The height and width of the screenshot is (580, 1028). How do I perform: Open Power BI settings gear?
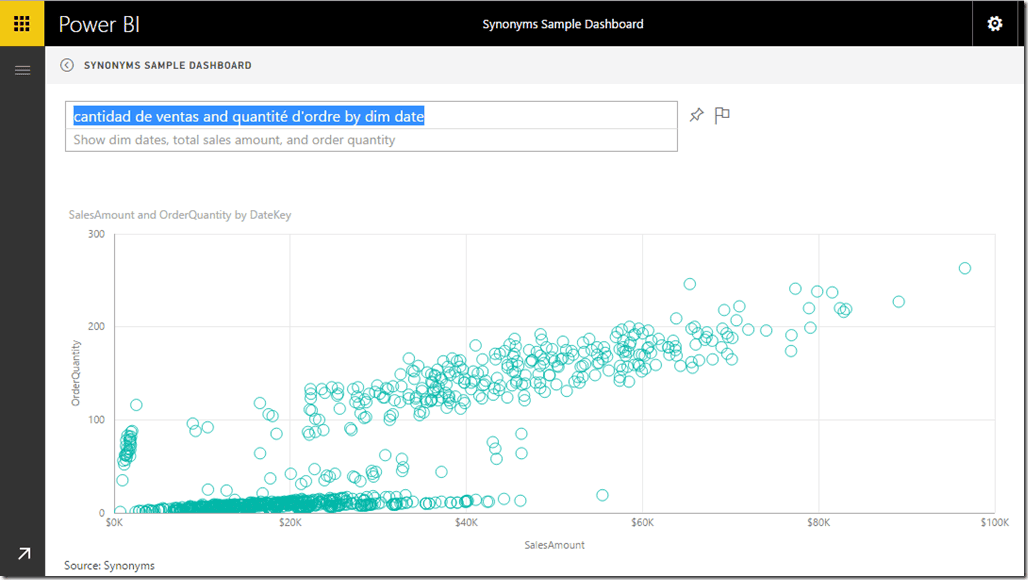994,23
